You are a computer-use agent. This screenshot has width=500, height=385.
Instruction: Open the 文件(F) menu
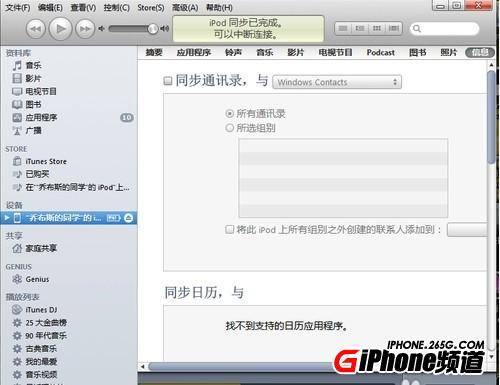click(18, 7)
